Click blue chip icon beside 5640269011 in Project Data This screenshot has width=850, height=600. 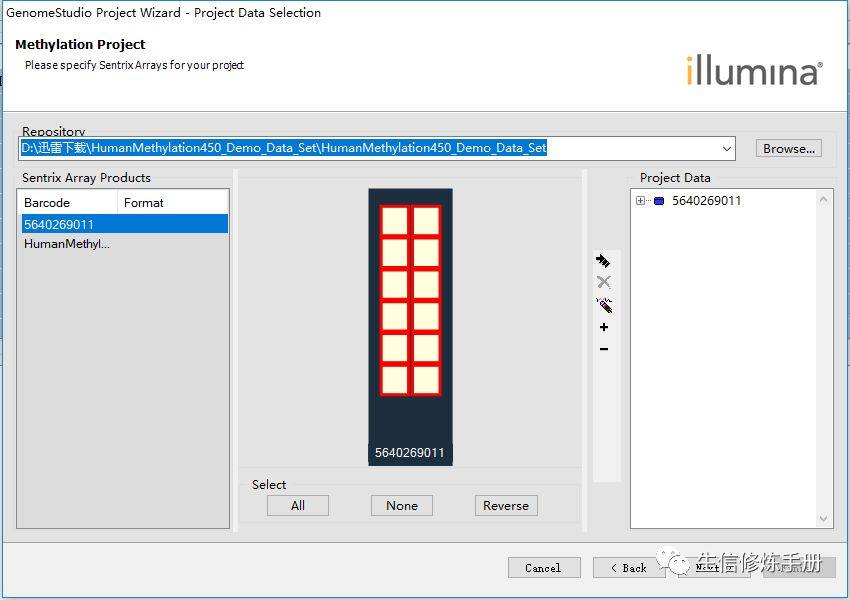point(659,201)
